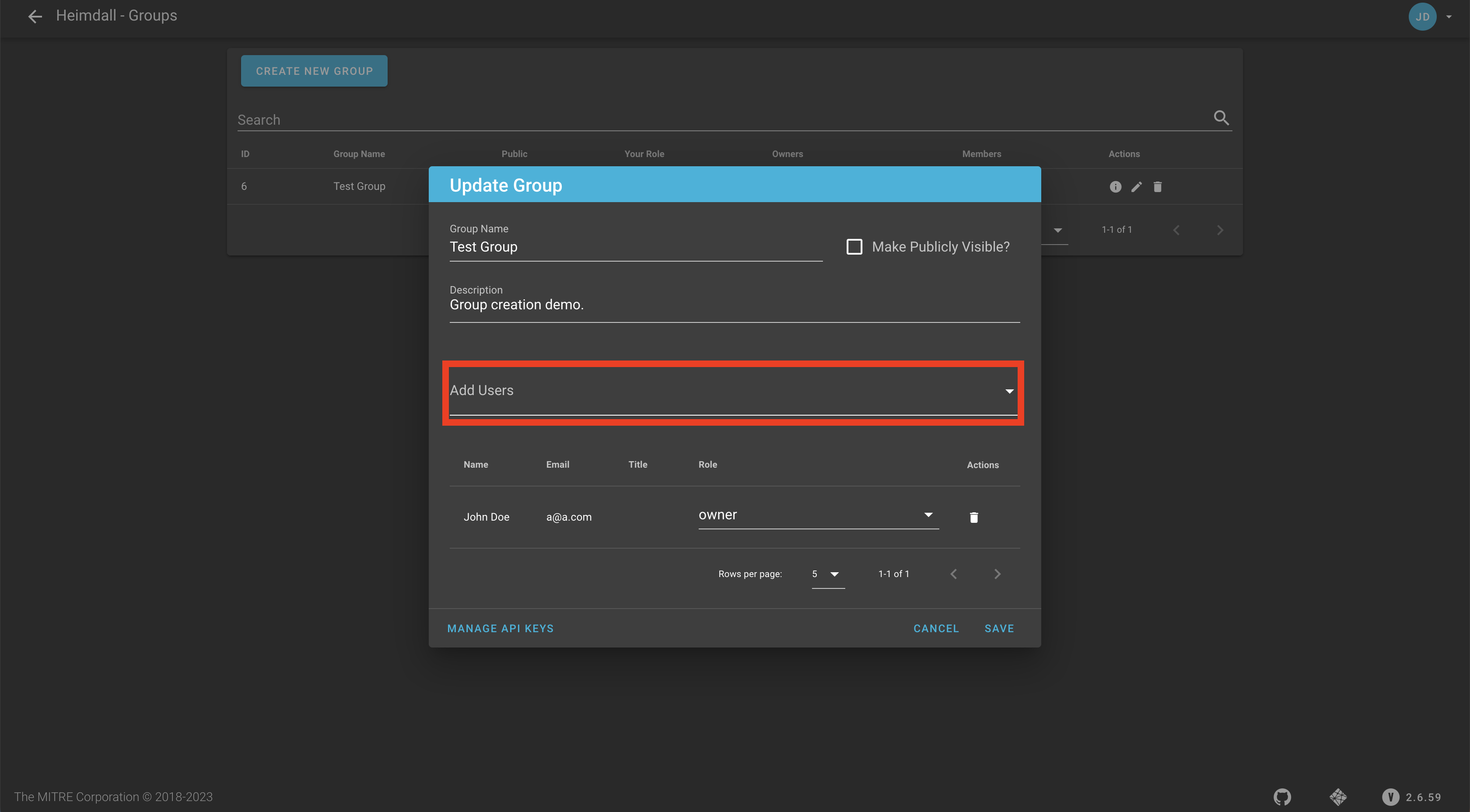Open group info icon for Test Group
The height and width of the screenshot is (812, 1470).
tap(1115, 187)
